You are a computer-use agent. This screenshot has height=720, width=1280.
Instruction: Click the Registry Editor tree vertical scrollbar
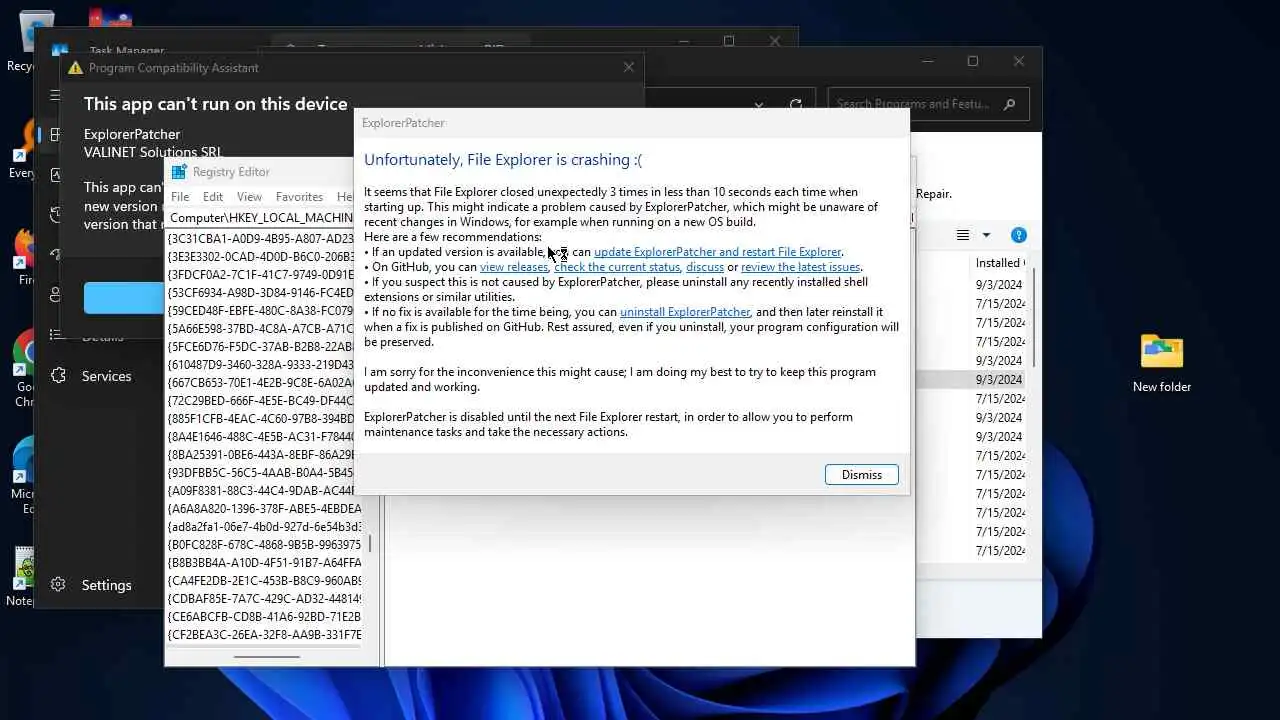(370, 544)
